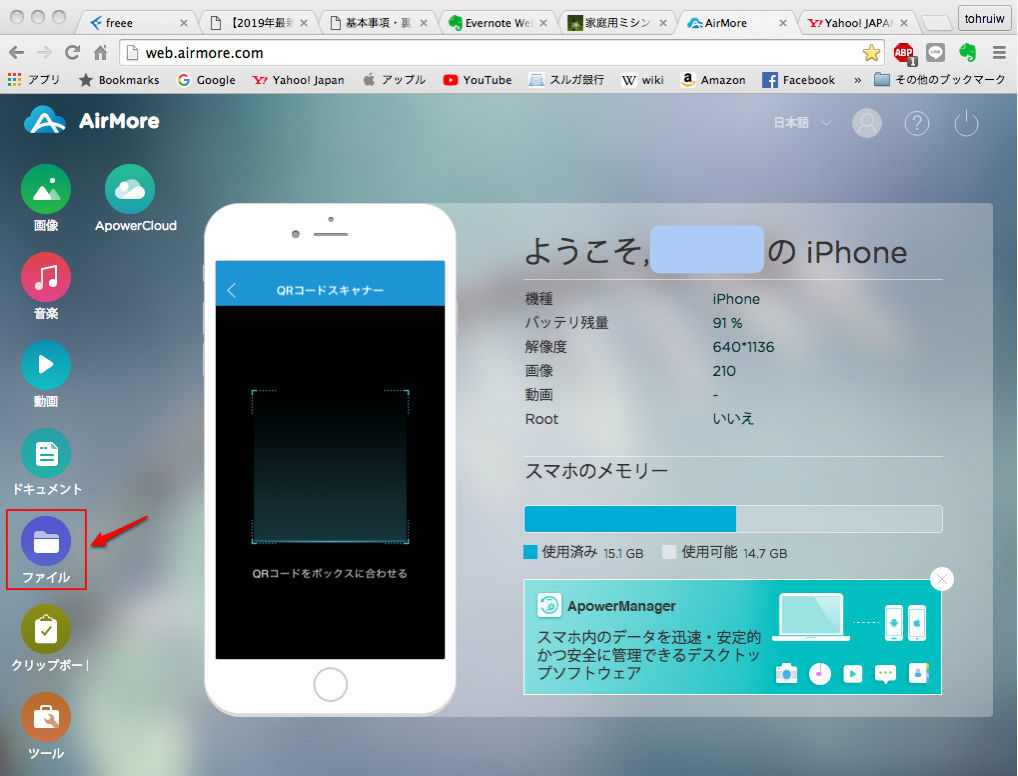Viewport: 1018px width, 776px height.
Task: Go to the browser home page
Action: (x=101, y=53)
